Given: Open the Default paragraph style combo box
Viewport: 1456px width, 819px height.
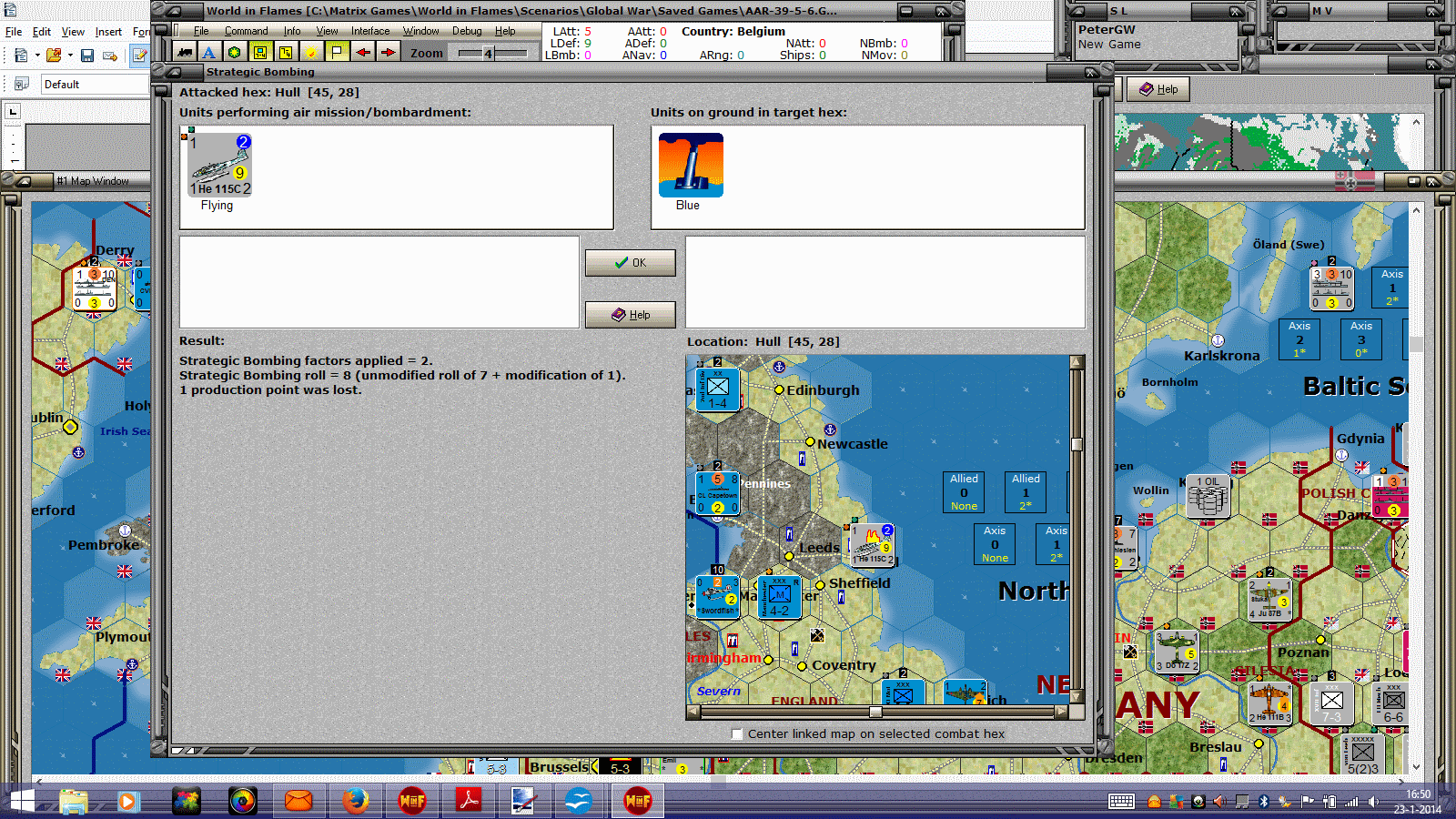Looking at the screenshot, I should pyautogui.click(x=95, y=85).
